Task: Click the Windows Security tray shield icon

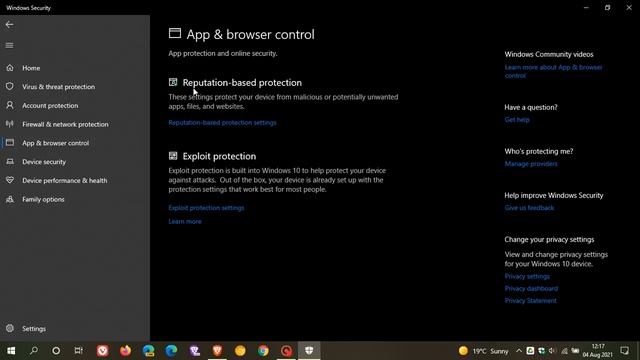Action: (x=541, y=351)
